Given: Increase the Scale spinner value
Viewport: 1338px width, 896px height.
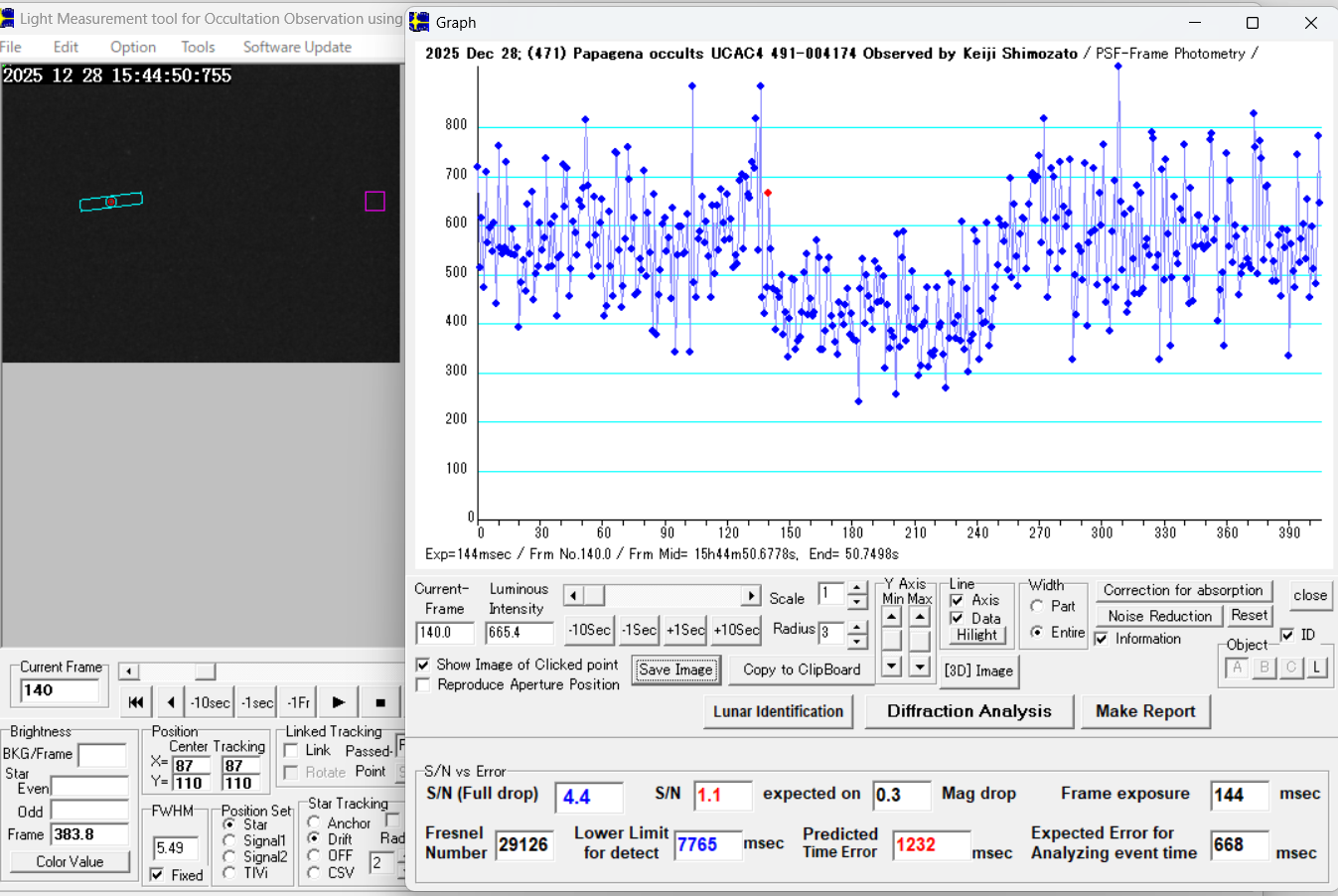Looking at the screenshot, I should coord(857,589).
